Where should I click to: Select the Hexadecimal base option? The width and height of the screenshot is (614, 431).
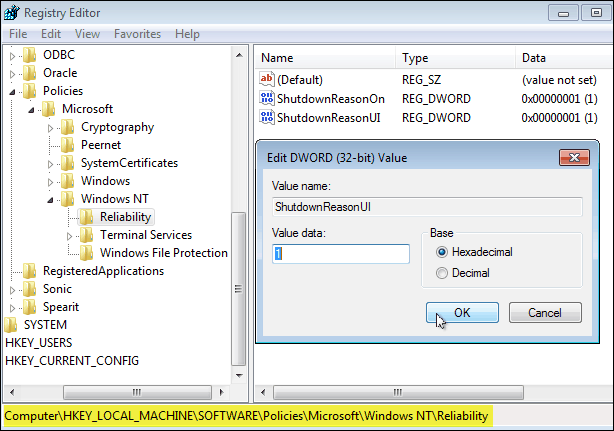(442, 252)
